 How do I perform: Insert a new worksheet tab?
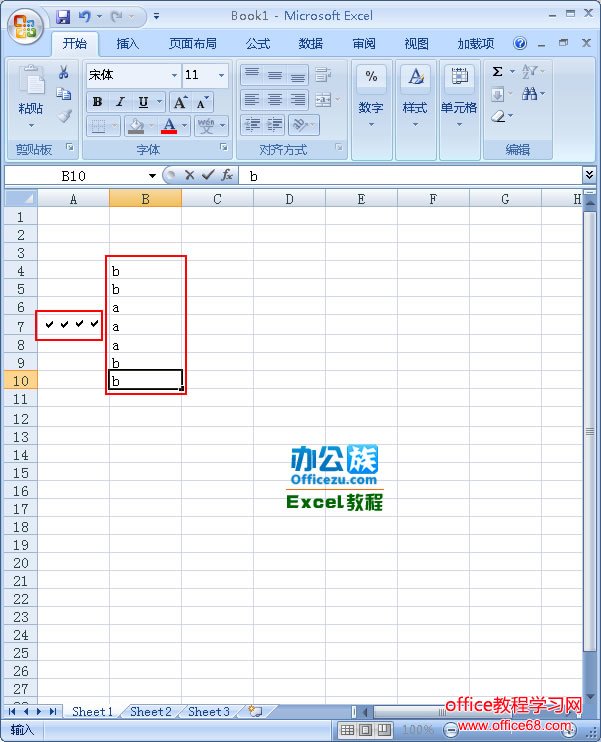[256, 711]
